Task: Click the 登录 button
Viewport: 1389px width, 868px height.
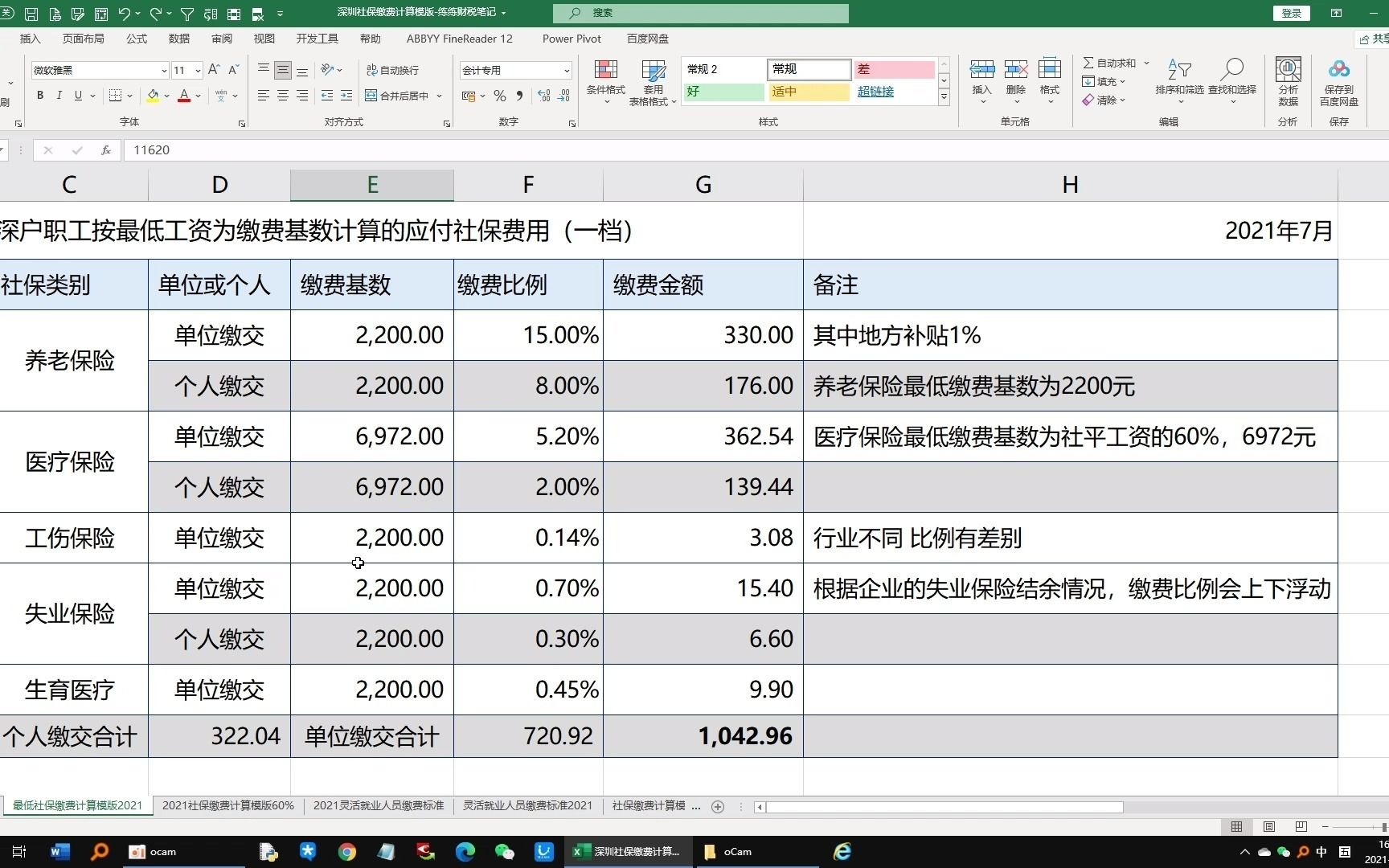Action: tap(1291, 13)
